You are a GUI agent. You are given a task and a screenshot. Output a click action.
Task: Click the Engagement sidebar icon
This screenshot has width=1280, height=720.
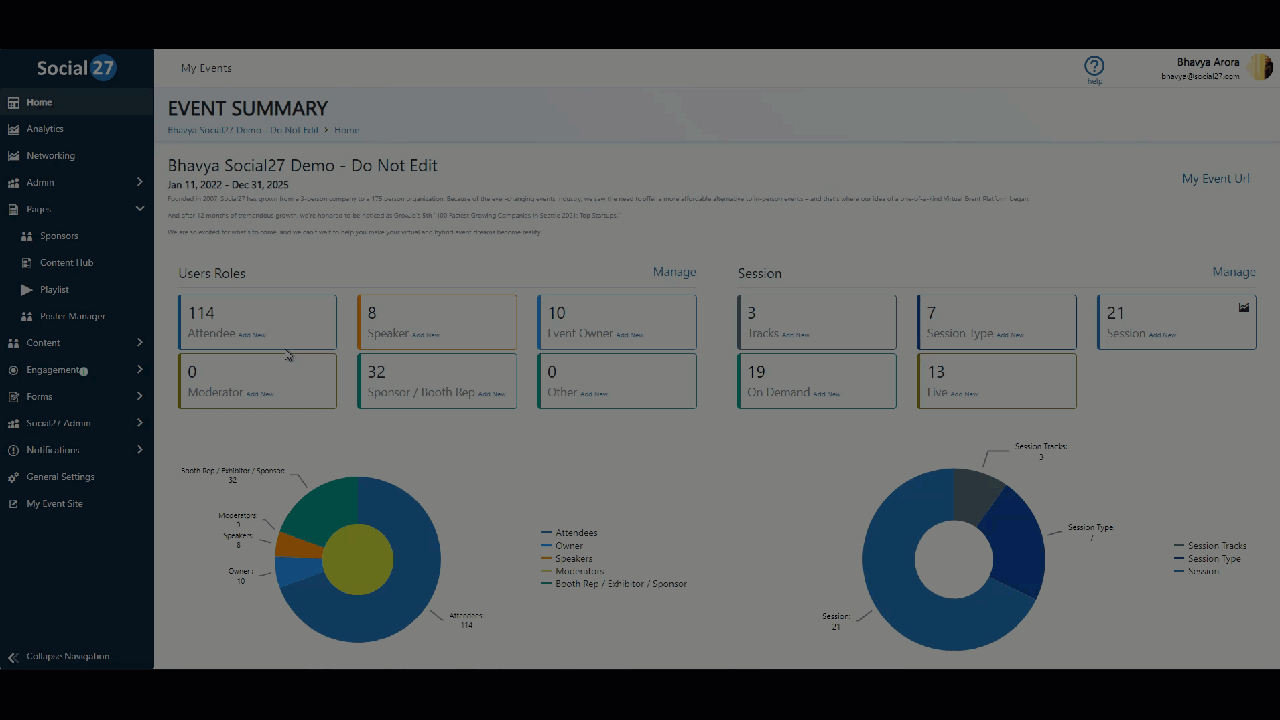[x=14, y=370]
